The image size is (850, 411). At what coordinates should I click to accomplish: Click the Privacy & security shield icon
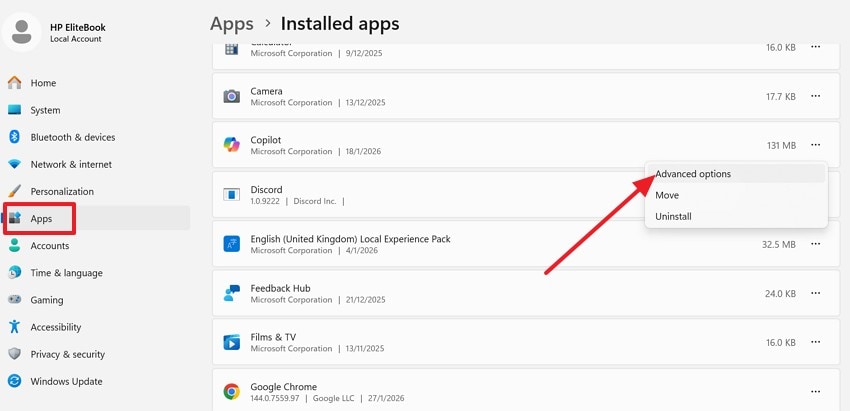pyautogui.click(x=15, y=354)
